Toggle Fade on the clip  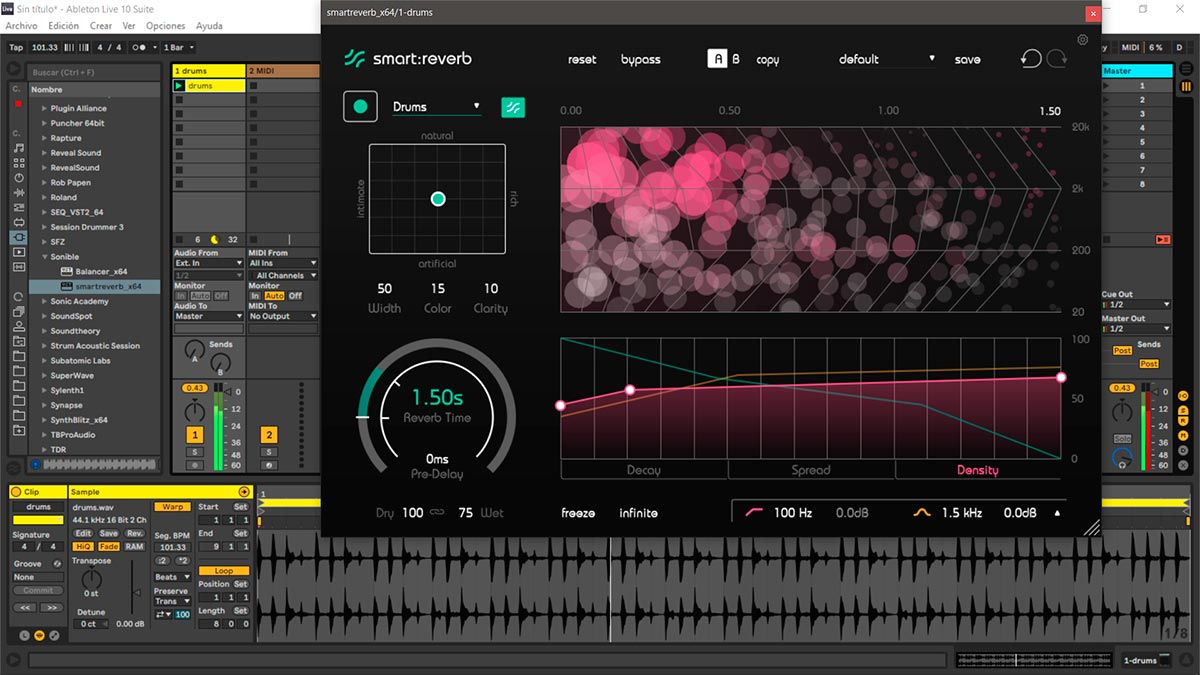point(109,546)
